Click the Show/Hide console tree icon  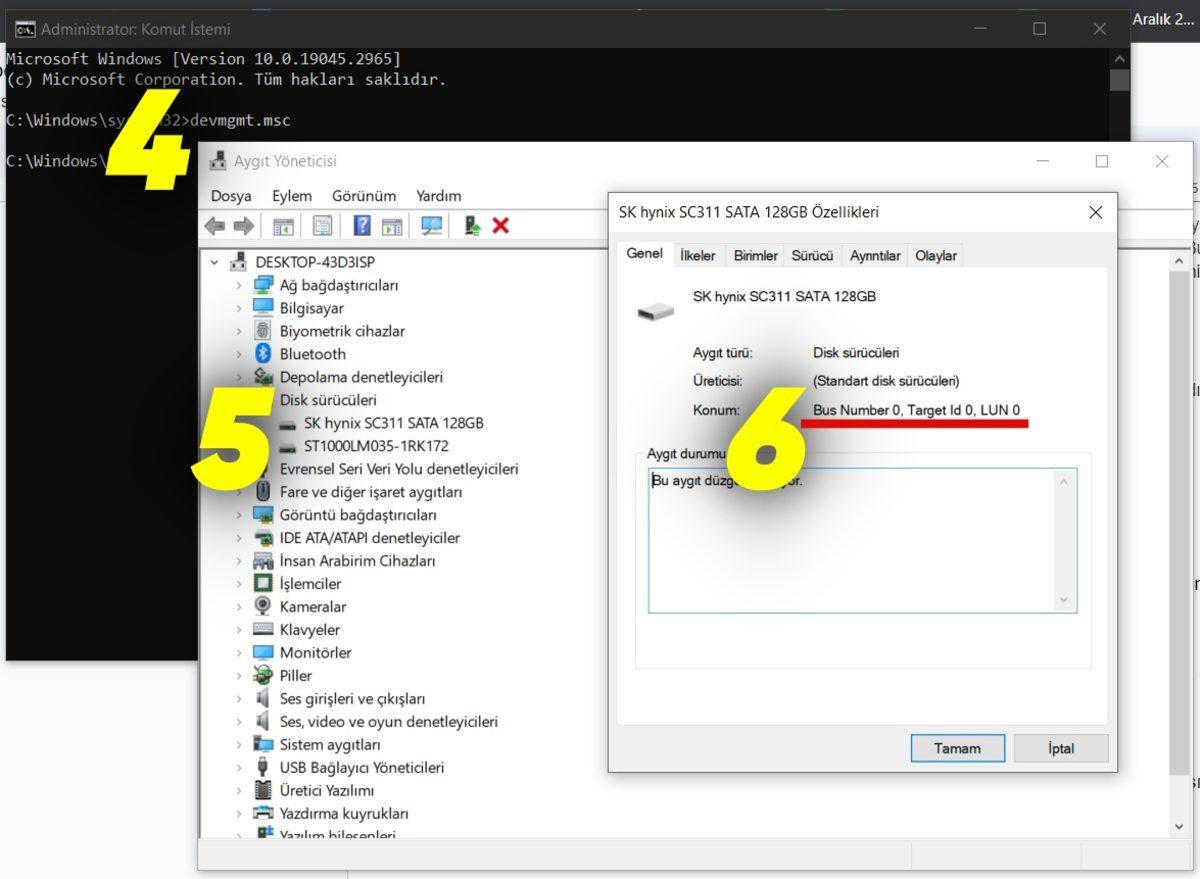pyautogui.click(x=282, y=225)
